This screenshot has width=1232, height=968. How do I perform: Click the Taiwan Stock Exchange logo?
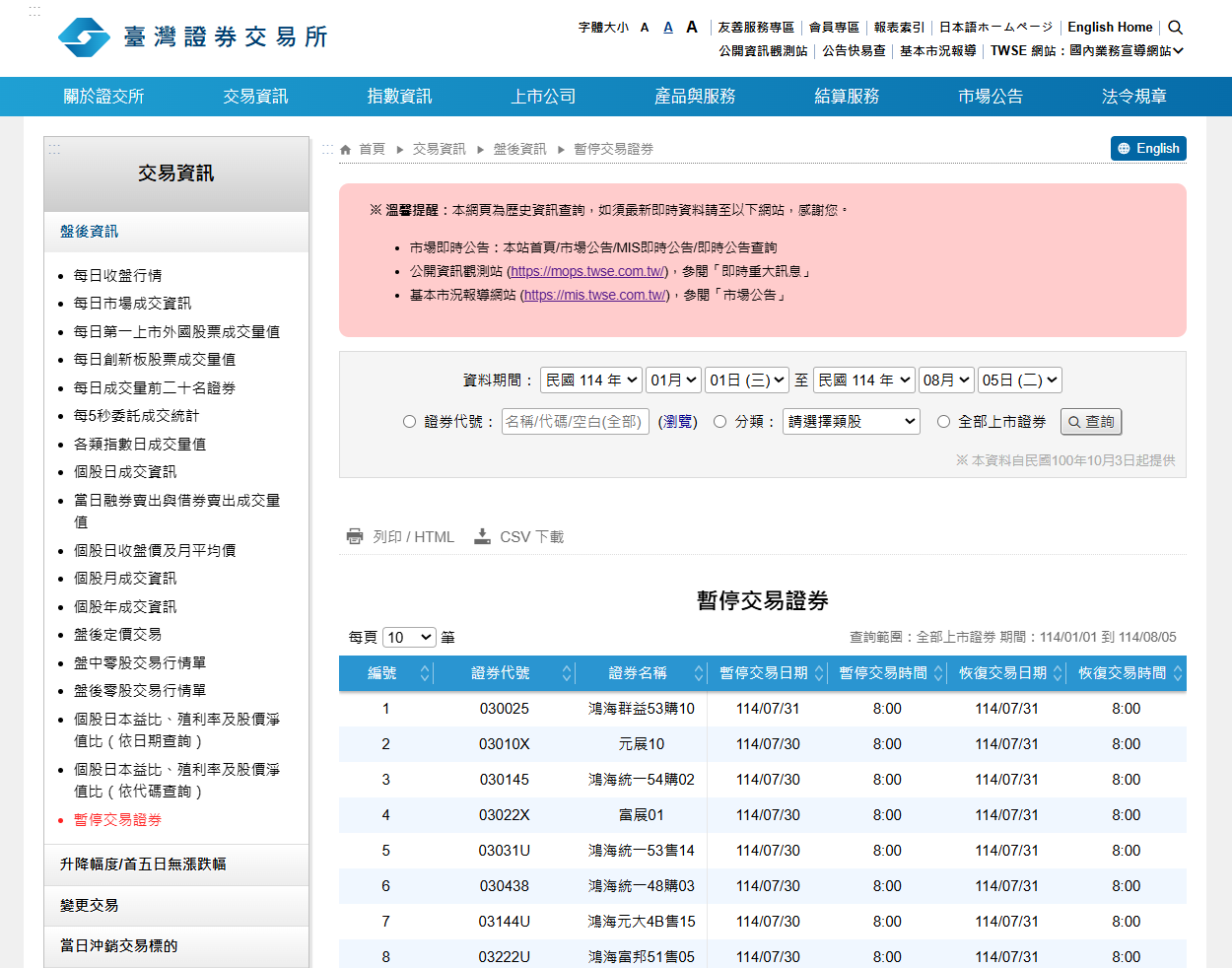click(84, 36)
